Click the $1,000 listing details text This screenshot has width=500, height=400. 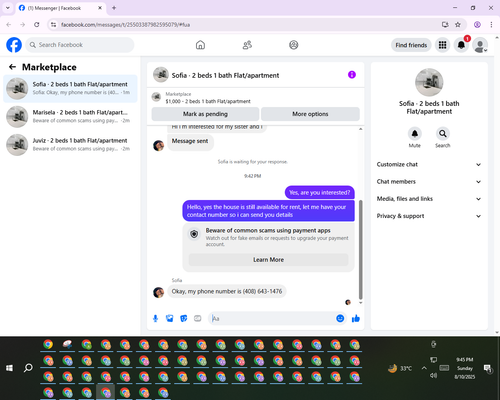pyautogui.click(x=208, y=101)
